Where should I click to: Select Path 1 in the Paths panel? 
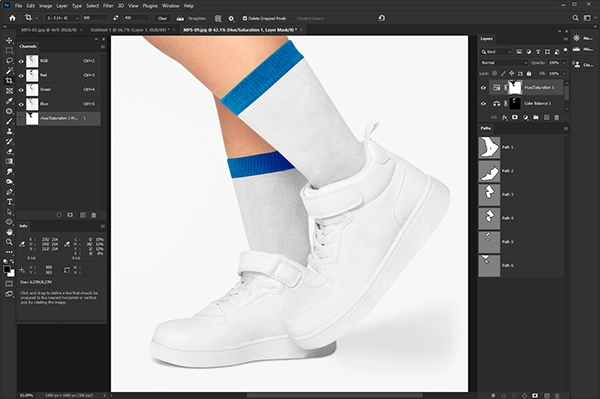coord(520,147)
